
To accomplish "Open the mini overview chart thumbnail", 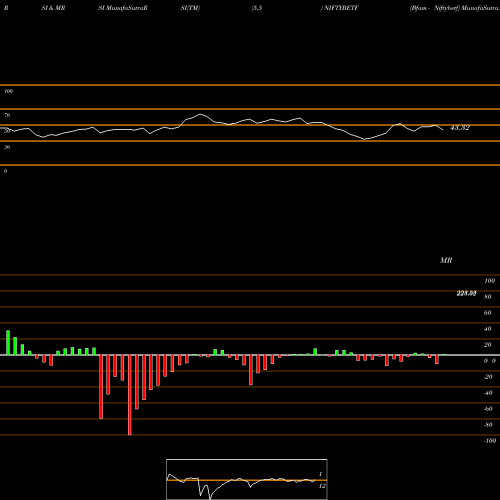I will (247, 479).
